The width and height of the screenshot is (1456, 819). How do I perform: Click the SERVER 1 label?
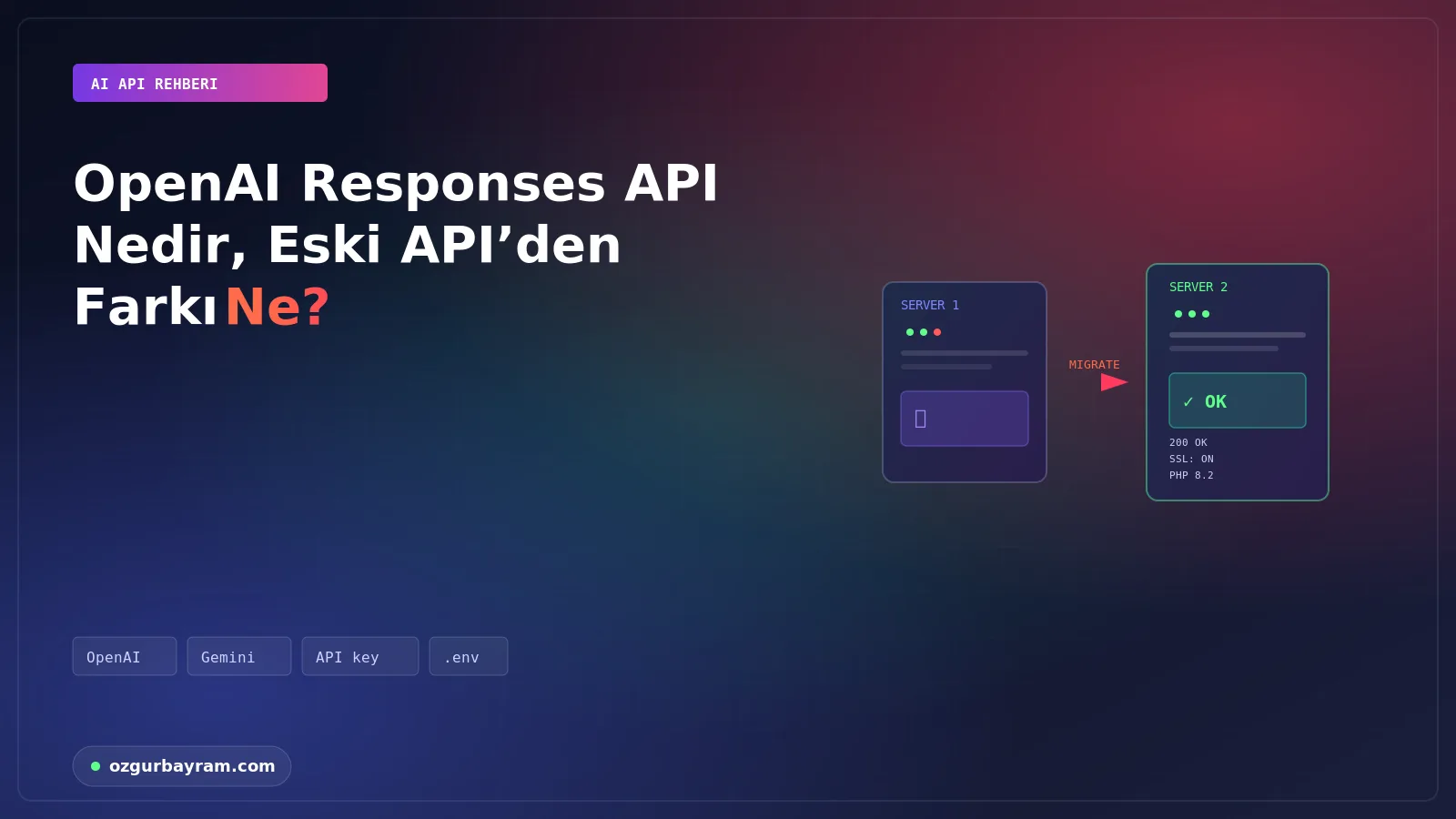(x=930, y=305)
